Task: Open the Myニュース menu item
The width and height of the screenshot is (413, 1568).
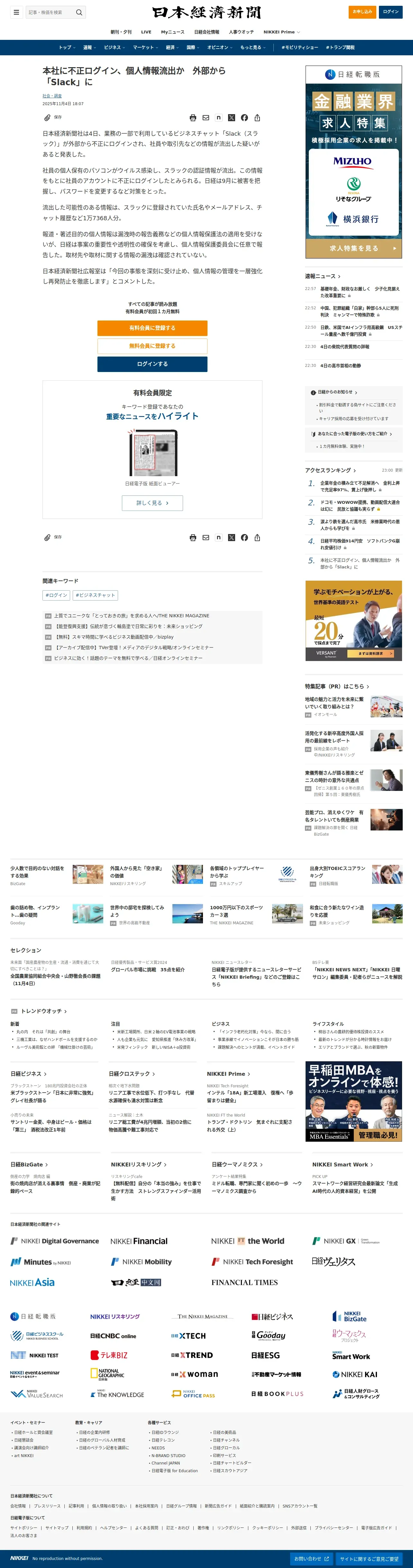Action: pos(172,32)
